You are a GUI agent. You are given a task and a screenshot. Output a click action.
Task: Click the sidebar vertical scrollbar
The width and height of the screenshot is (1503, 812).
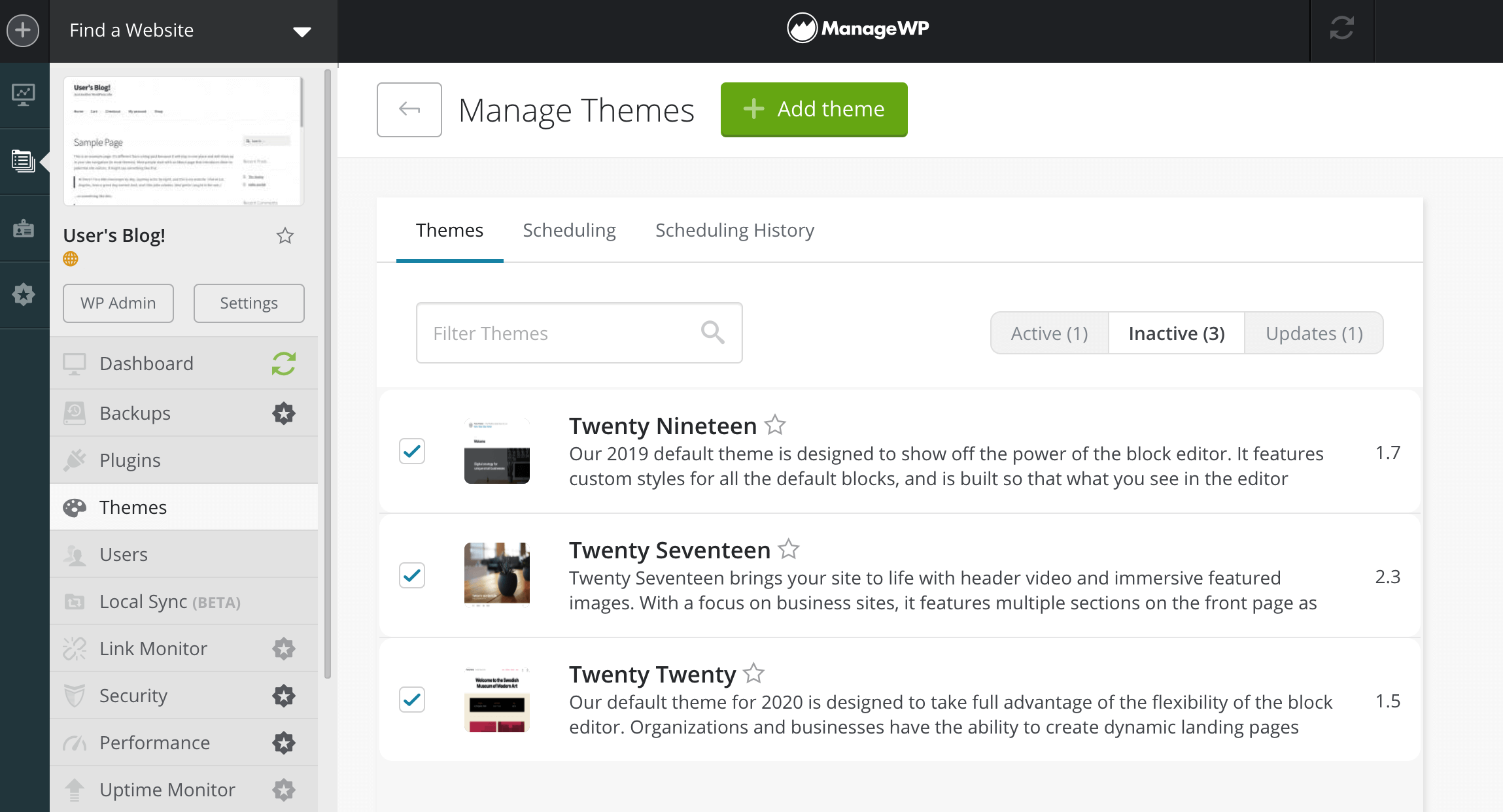[327, 373]
